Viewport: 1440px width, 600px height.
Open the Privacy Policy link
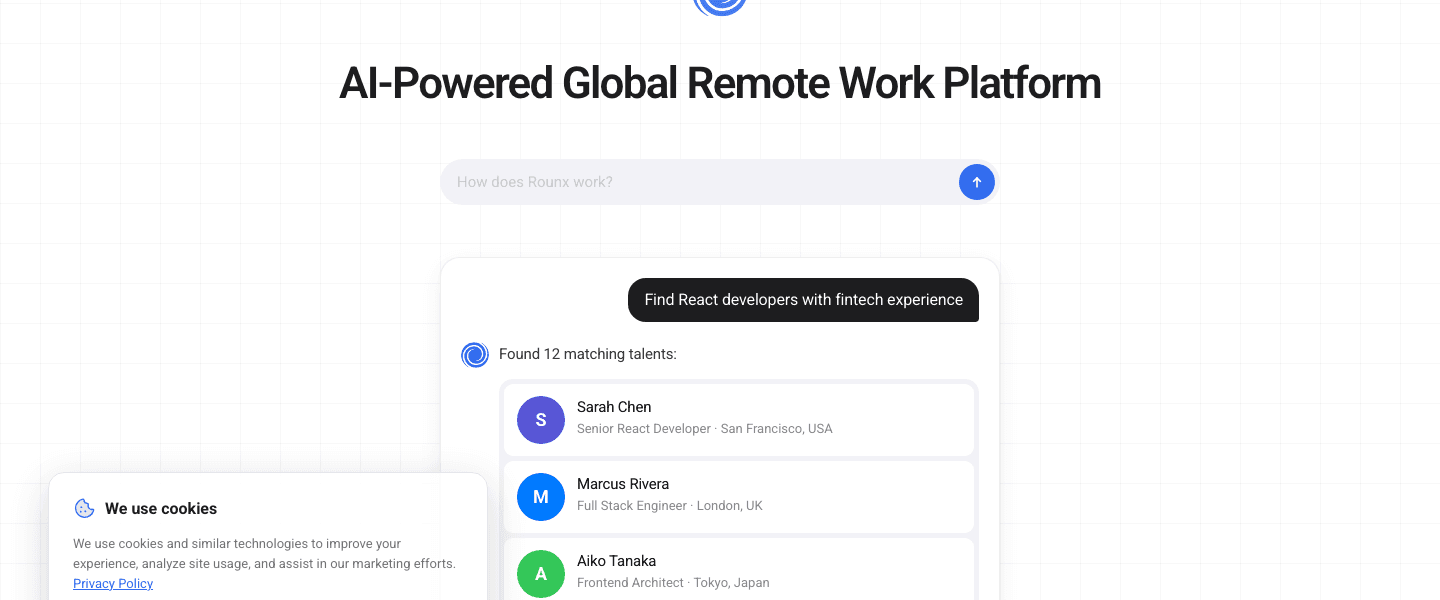point(113,584)
